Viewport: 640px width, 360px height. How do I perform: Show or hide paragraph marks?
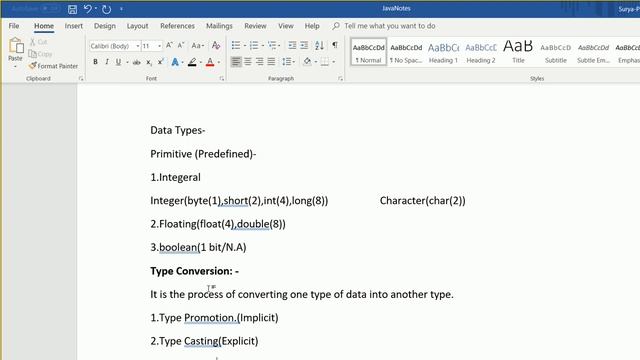point(335,45)
